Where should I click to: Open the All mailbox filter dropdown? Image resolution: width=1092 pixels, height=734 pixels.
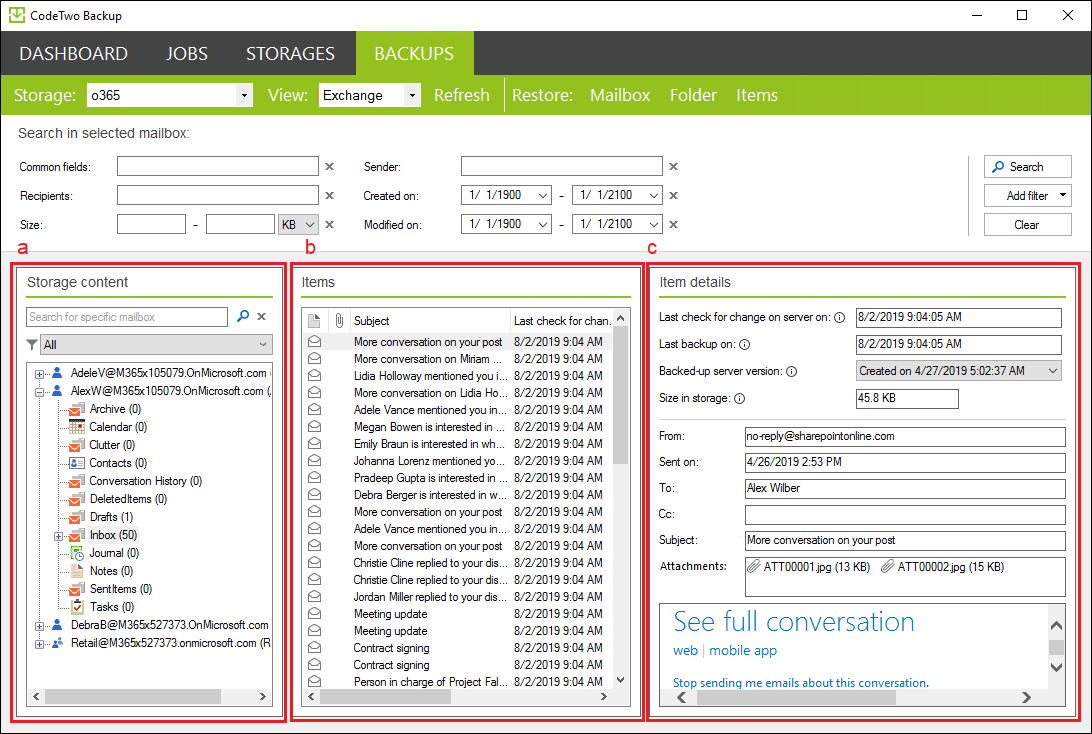click(x=157, y=345)
